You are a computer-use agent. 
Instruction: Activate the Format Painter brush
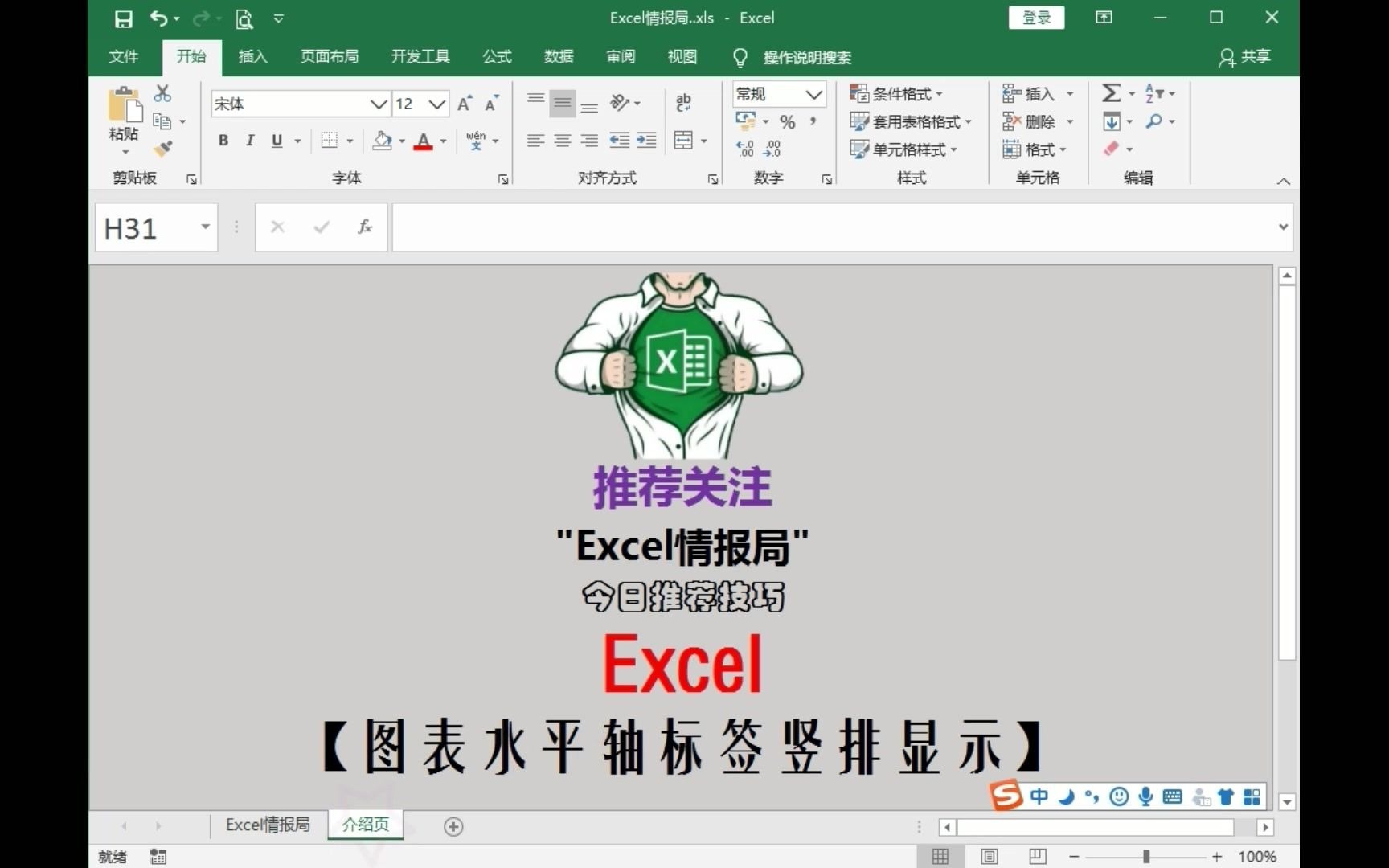(163, 148)
